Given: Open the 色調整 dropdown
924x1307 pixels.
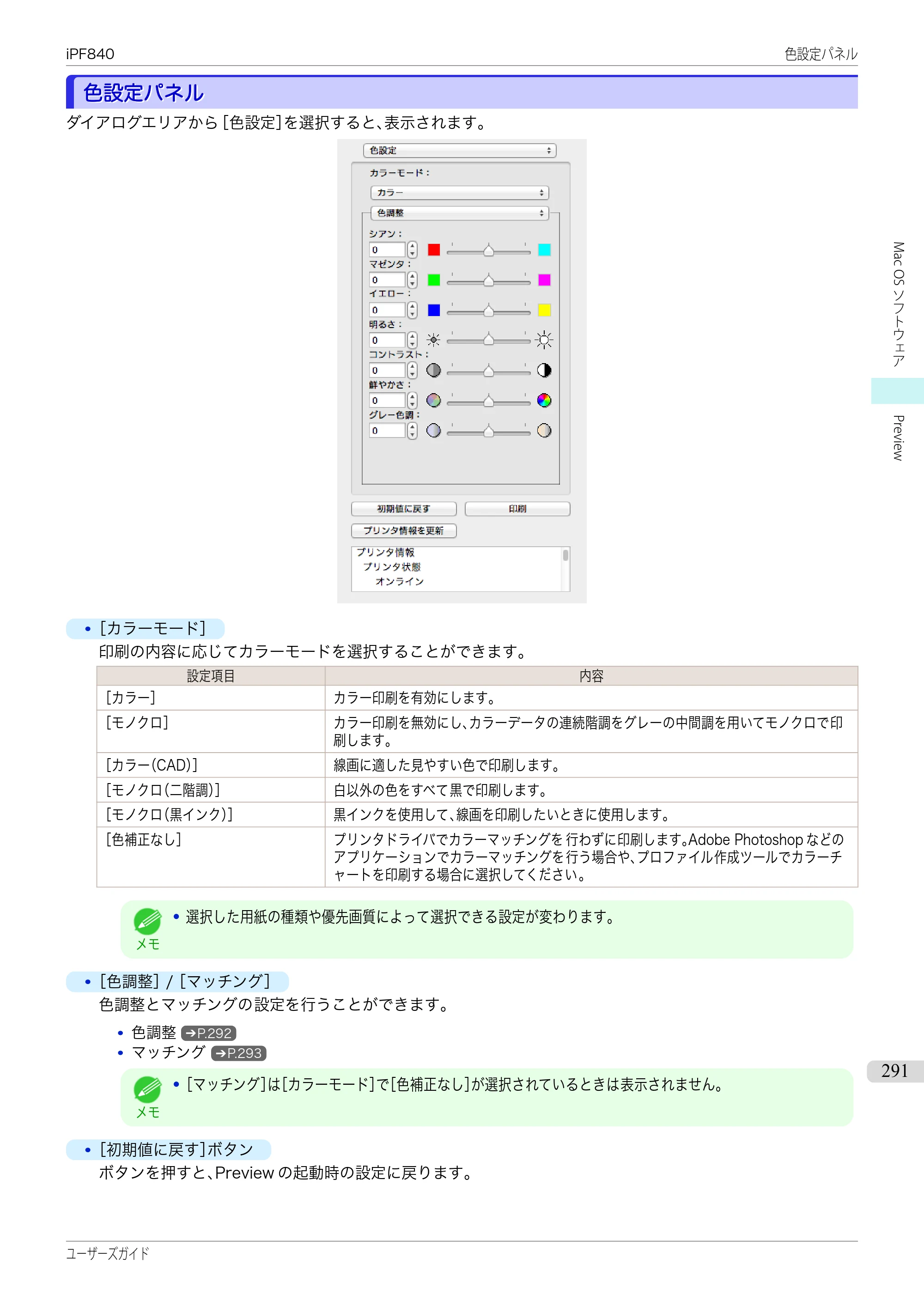Looking at the screenshot, I should click(x=459, y=213).
